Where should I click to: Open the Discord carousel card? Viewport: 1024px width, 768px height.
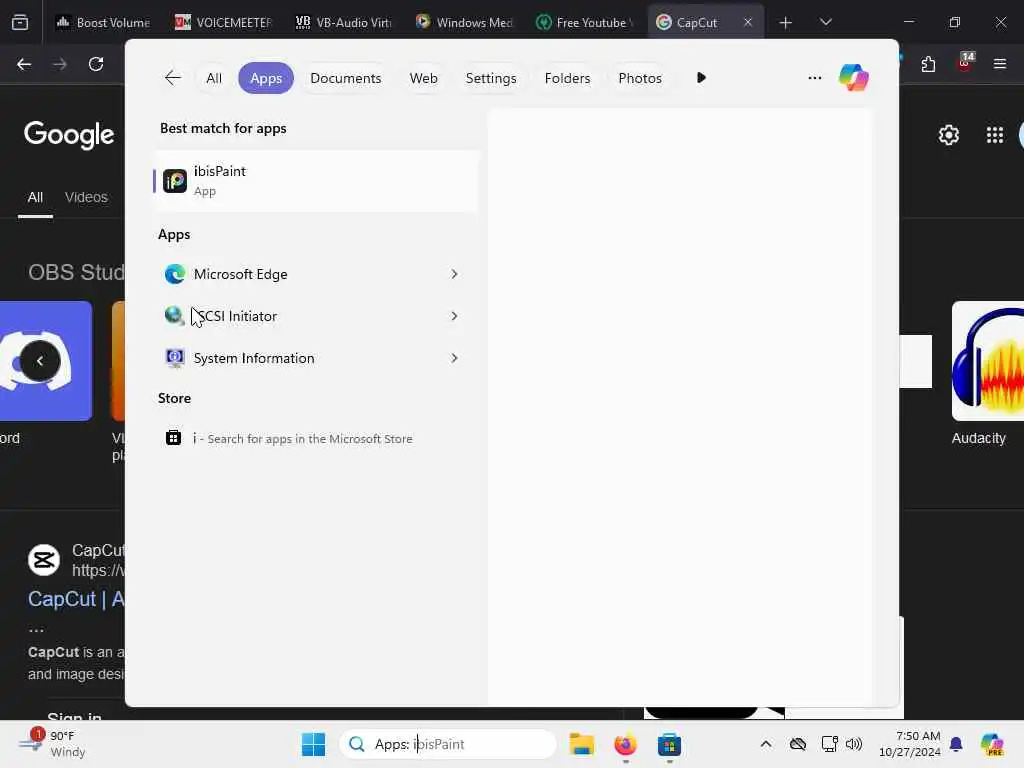(x=46, y=373)
